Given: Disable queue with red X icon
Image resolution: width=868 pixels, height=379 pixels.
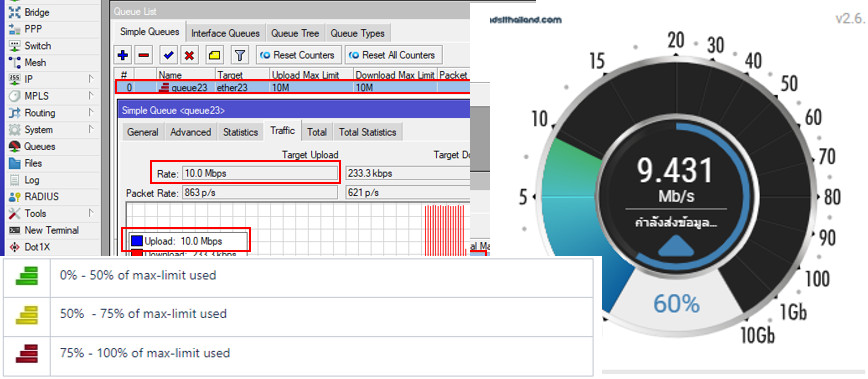Looking at the screenshot, I should (189, 55).
